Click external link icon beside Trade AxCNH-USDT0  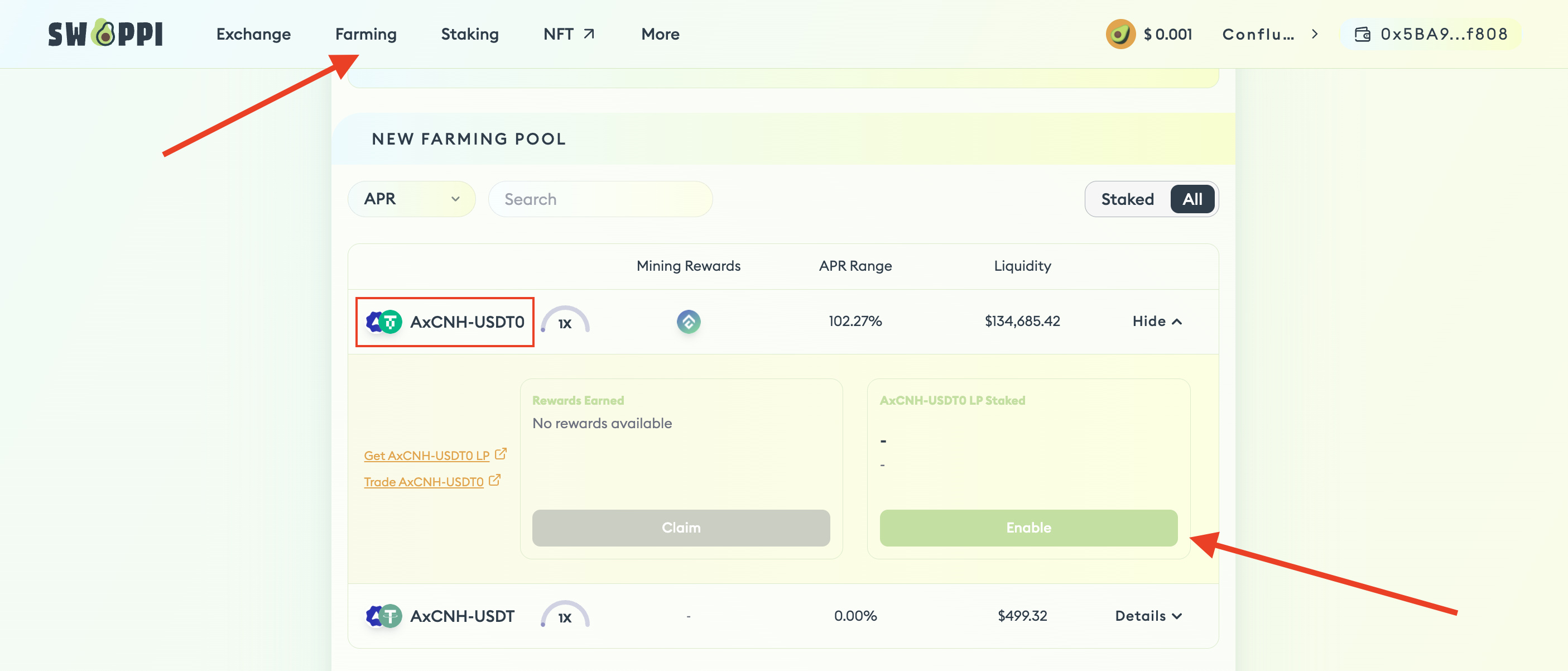click(494, 480)
